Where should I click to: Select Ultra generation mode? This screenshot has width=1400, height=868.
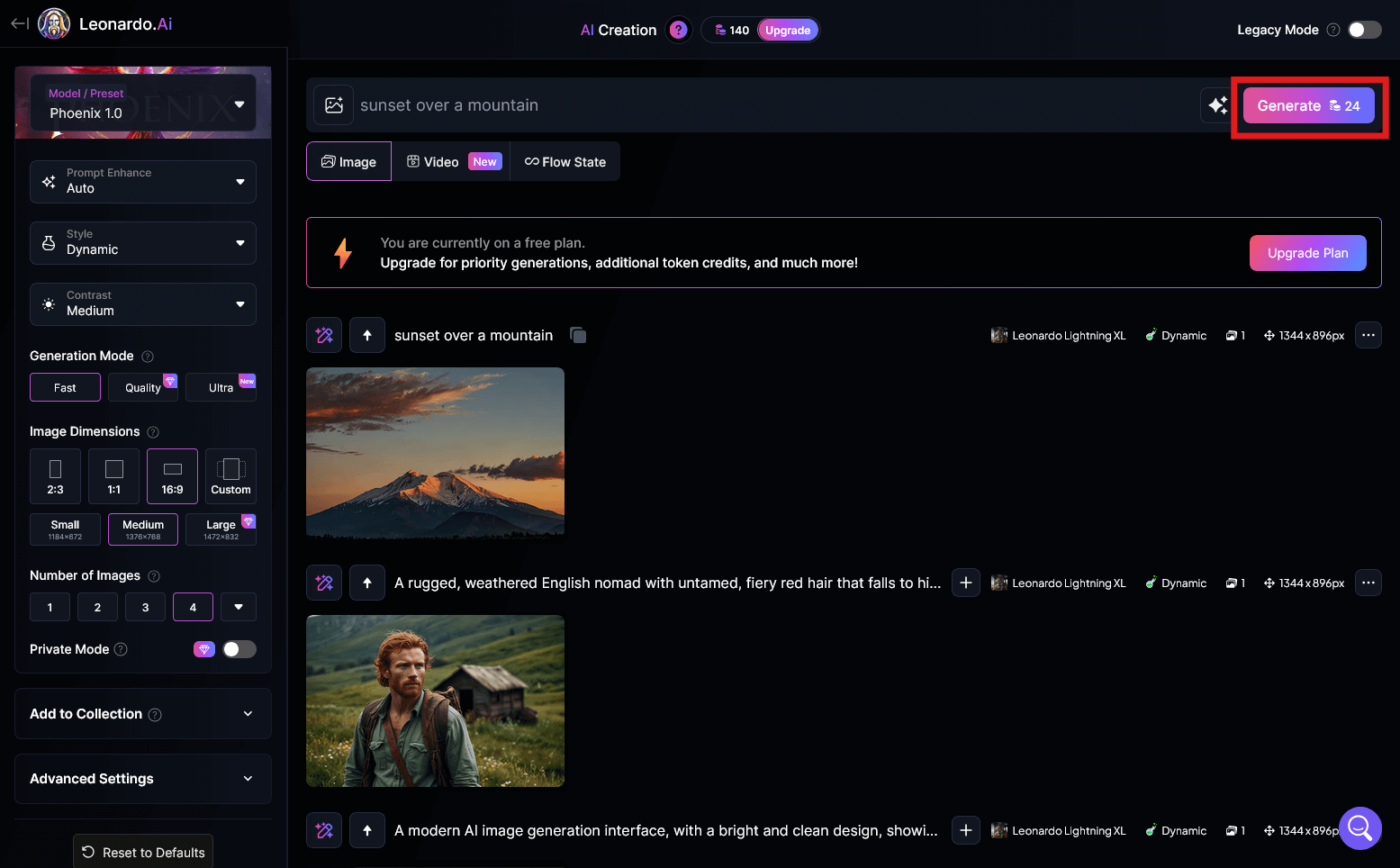pyautogui.click(x=221, y=387)
